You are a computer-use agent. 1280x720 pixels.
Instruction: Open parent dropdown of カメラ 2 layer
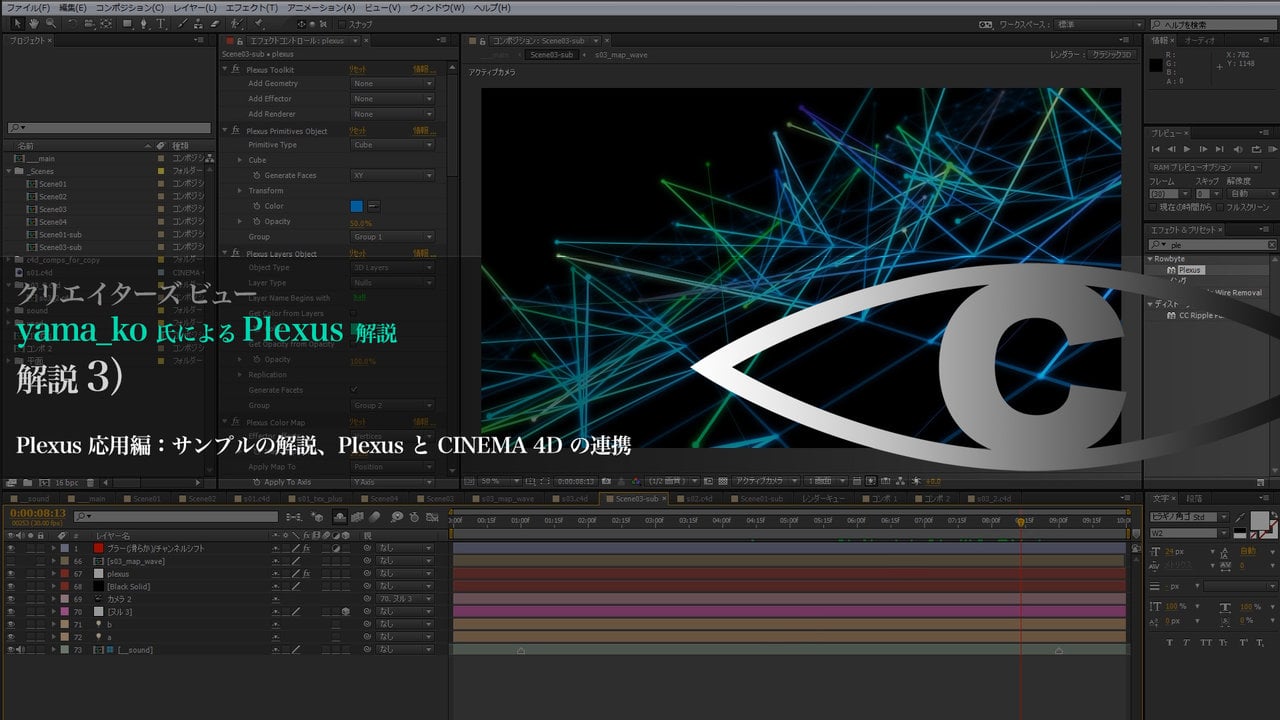coord(405,599)
